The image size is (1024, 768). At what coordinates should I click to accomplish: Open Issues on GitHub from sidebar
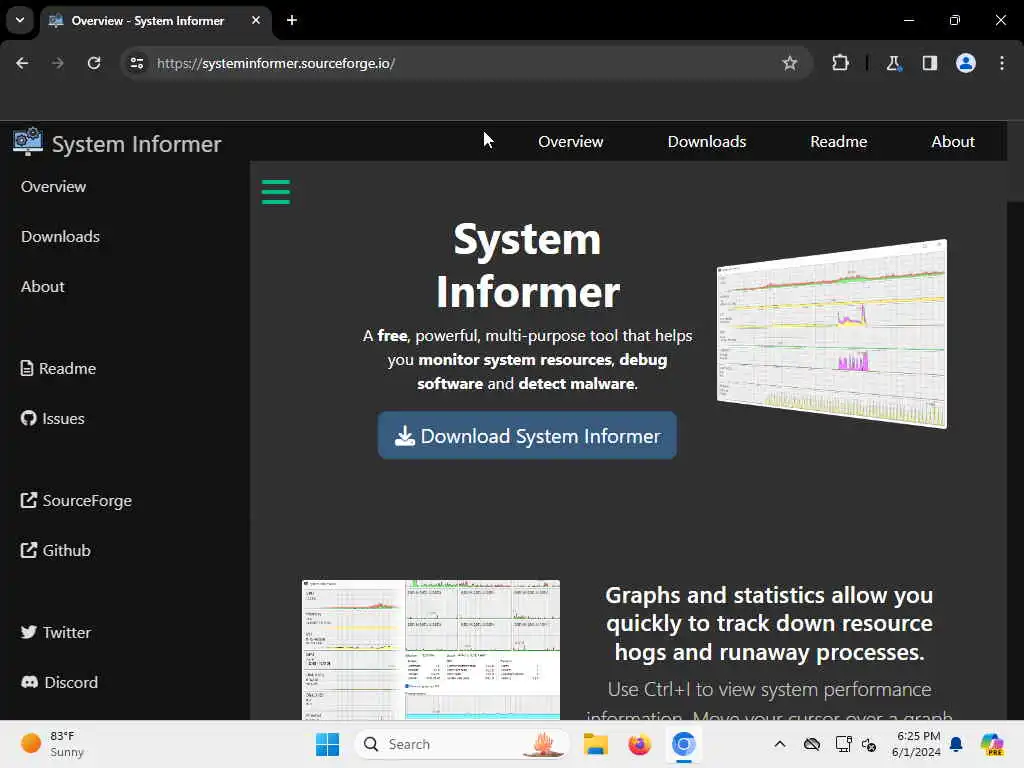point(52,419)
